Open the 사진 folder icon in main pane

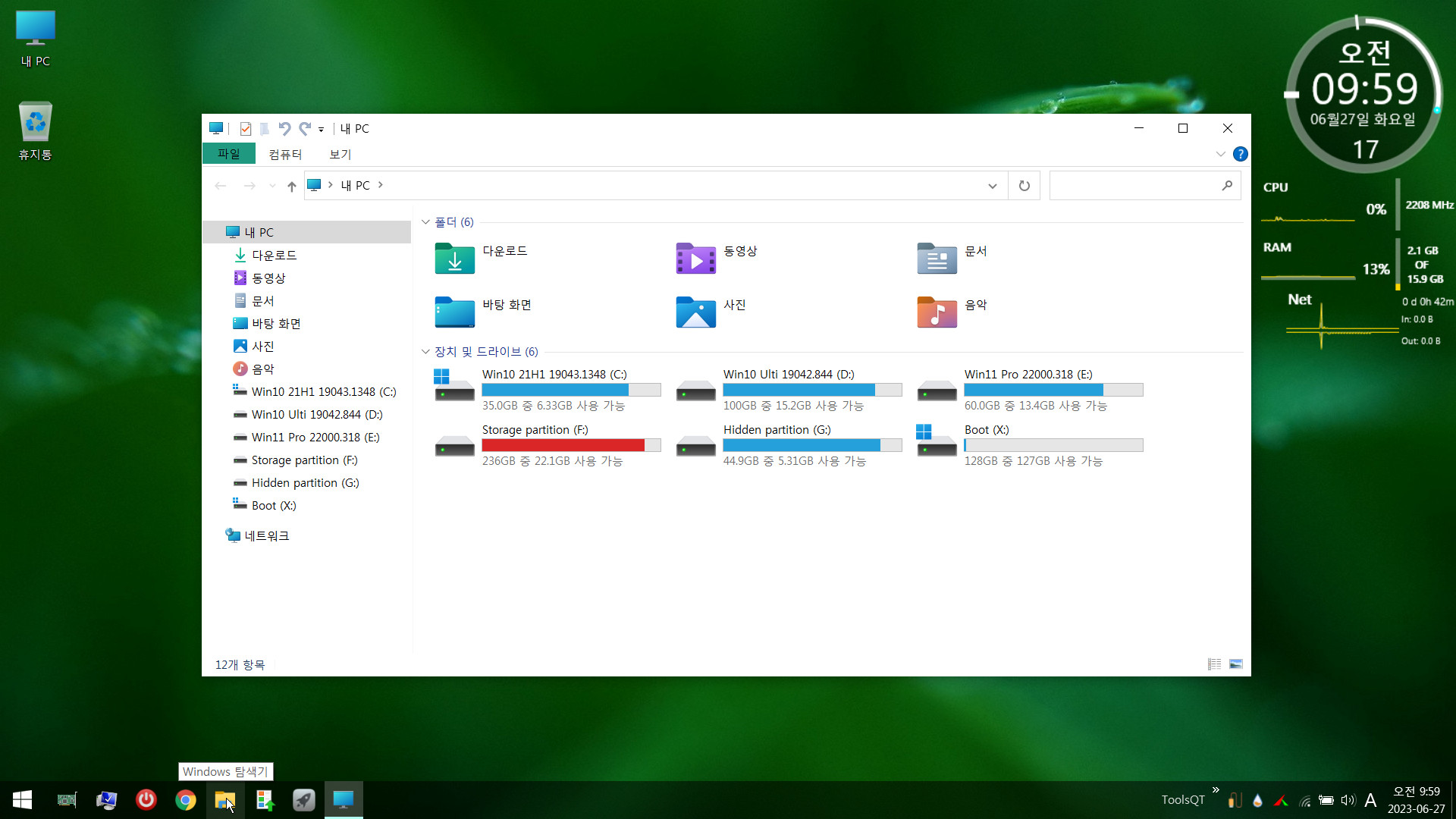pos(695,312)
